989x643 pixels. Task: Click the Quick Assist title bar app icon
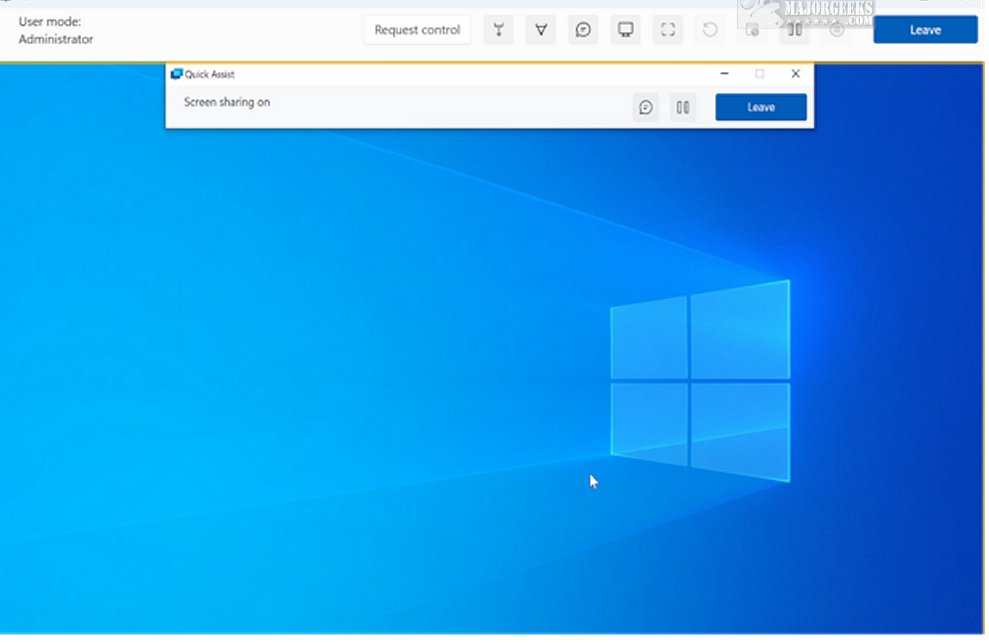click(x=177, y=74)
